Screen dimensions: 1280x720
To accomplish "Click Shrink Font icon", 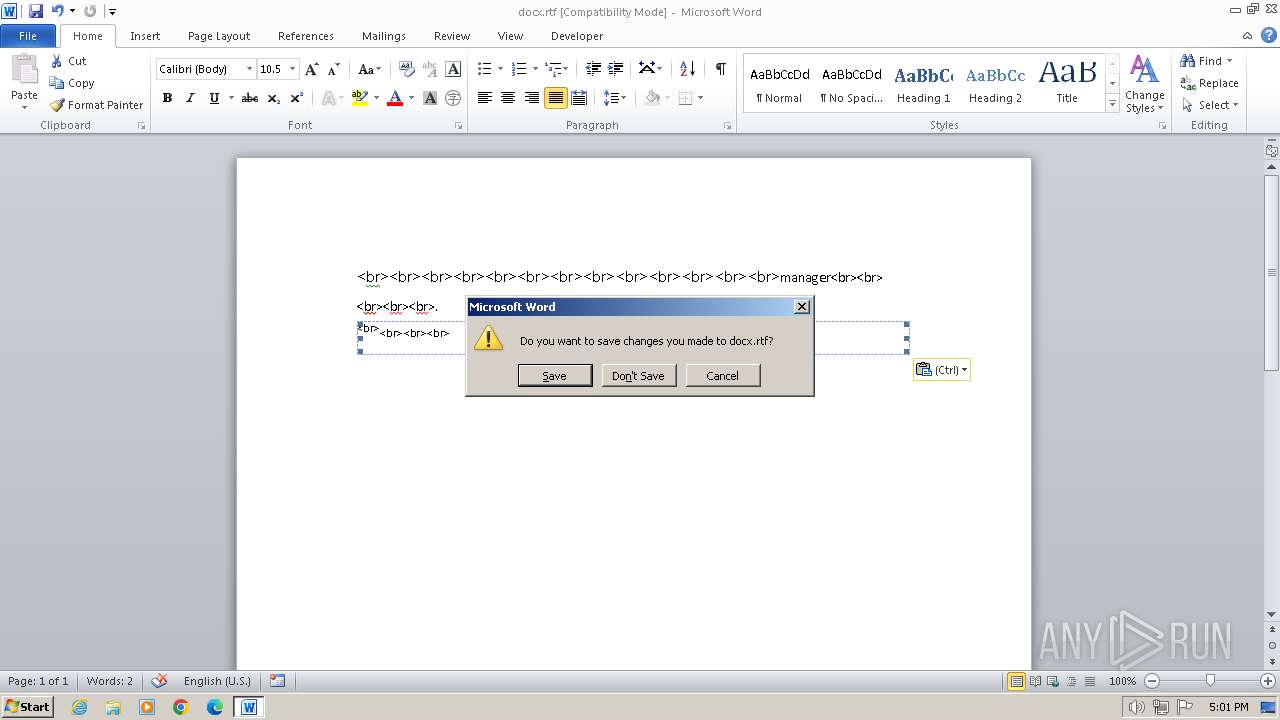I will (x=334, y=69).
